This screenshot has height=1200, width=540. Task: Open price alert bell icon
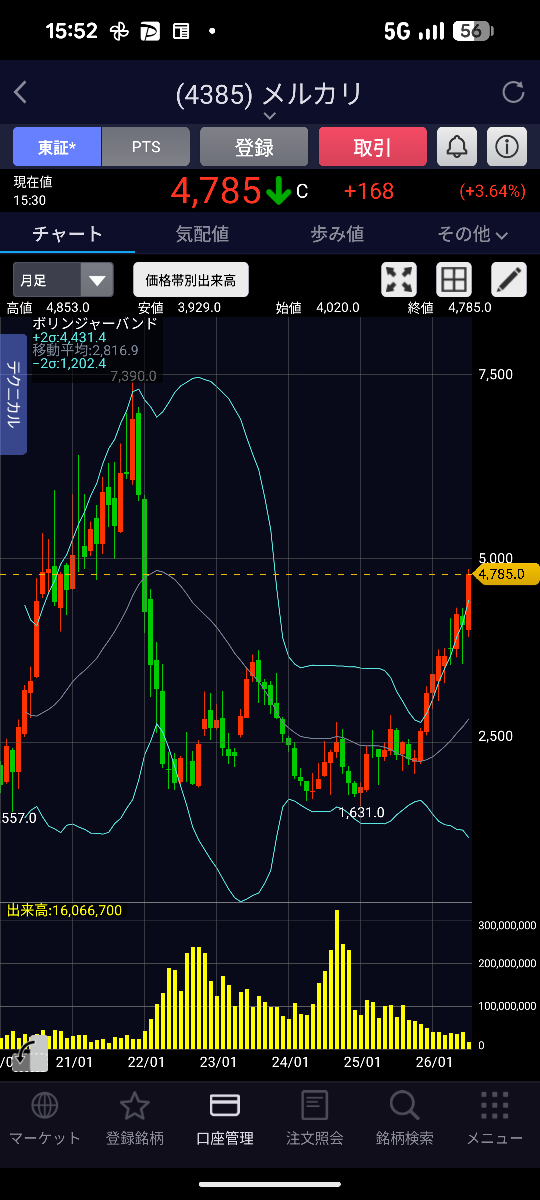click(457, 147)
